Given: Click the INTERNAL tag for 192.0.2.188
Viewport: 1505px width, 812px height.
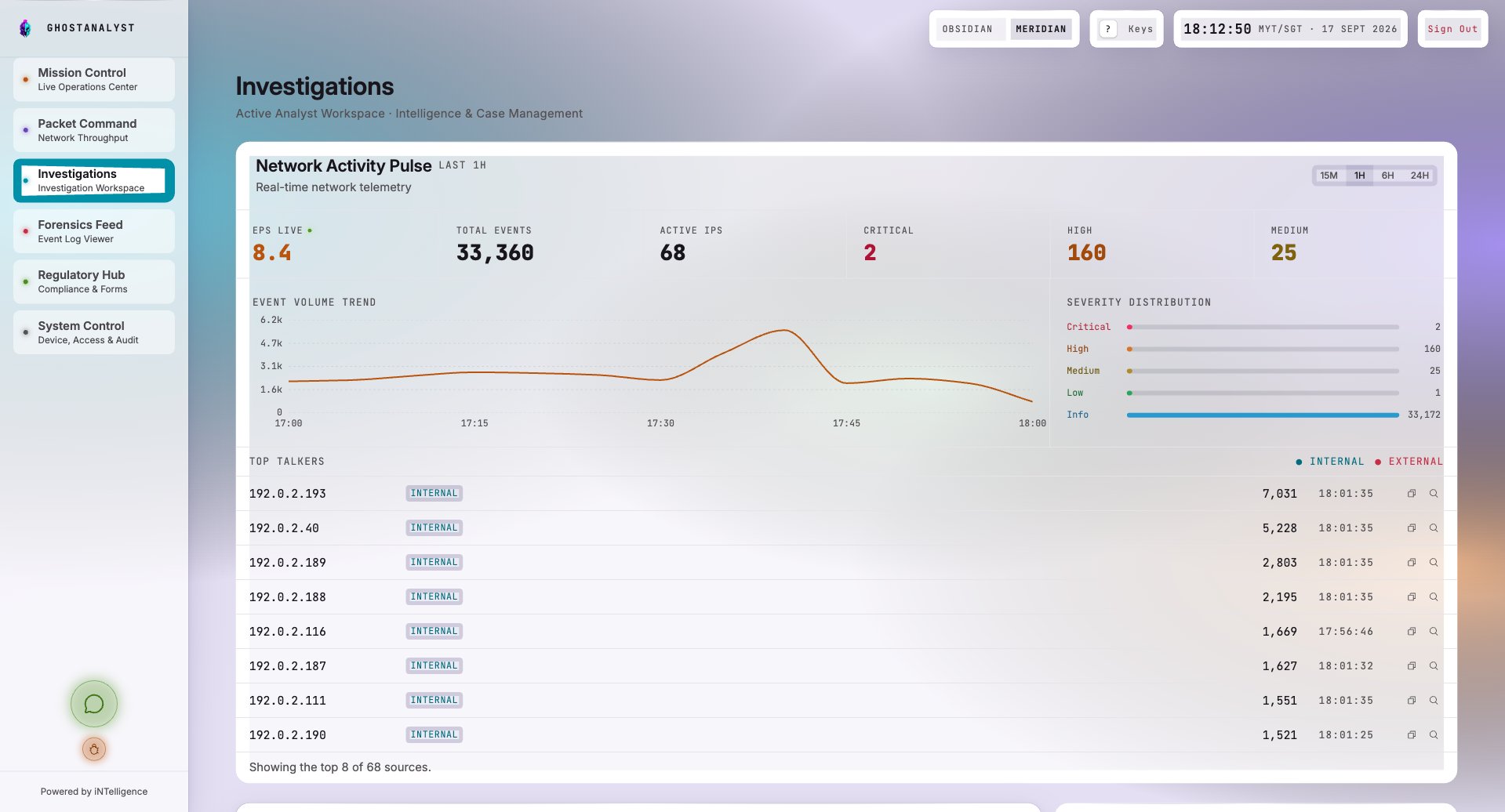Looking at the screenshot, I should tap(434, 597).
